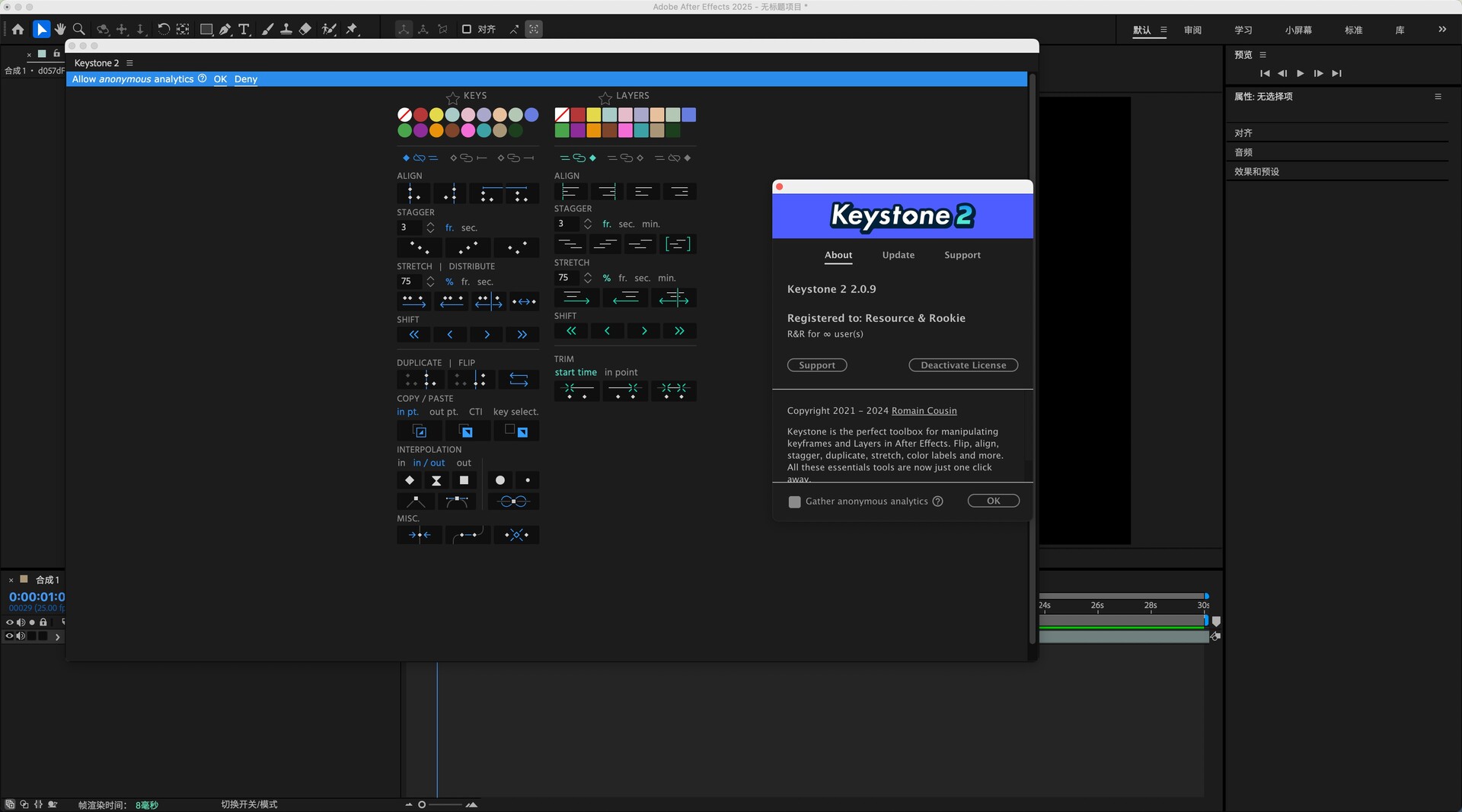1462x812 pixels.
Task: Click Keys shift far left double-chevron
Action: (x=413, y=334)
